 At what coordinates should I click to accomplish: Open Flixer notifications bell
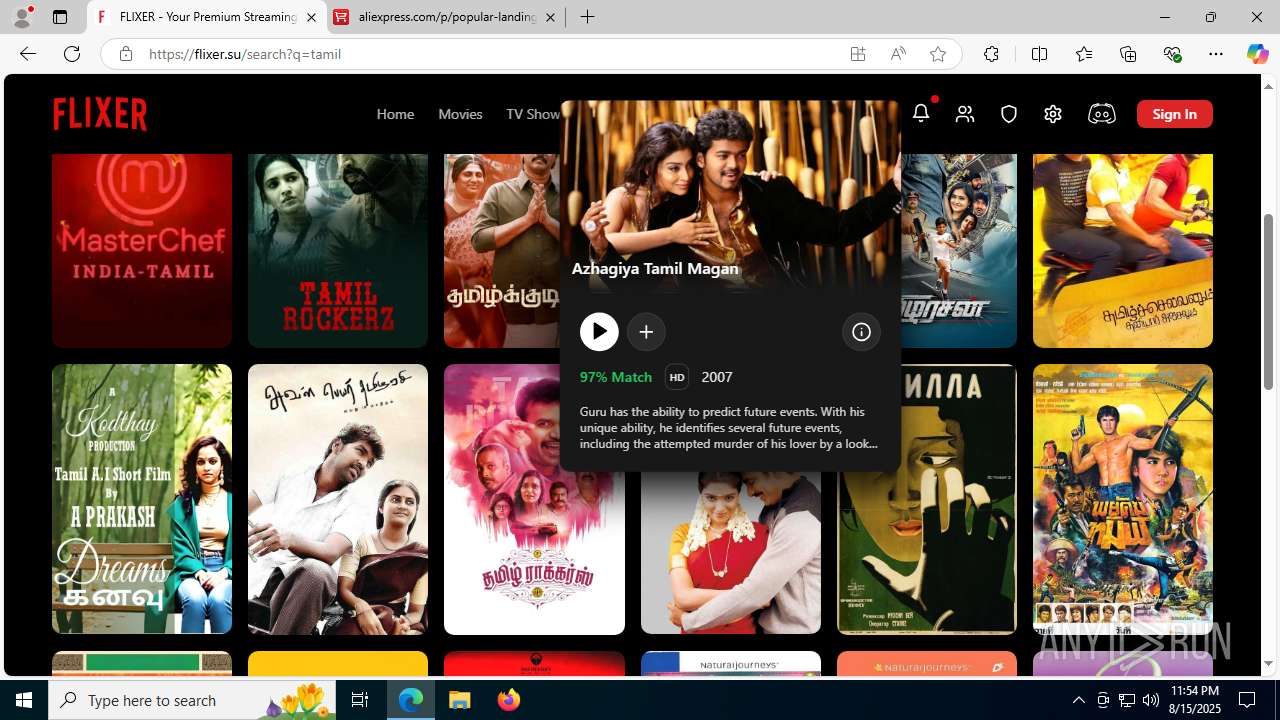pos(921,114)
